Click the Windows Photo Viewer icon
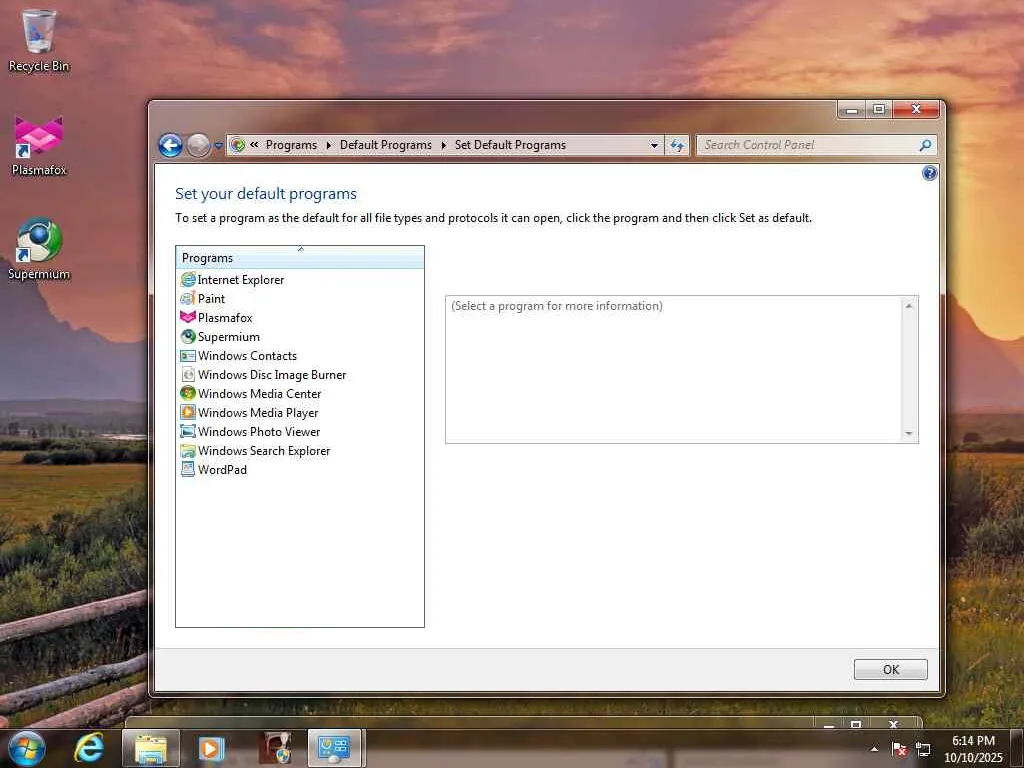 tap(188, 431)
